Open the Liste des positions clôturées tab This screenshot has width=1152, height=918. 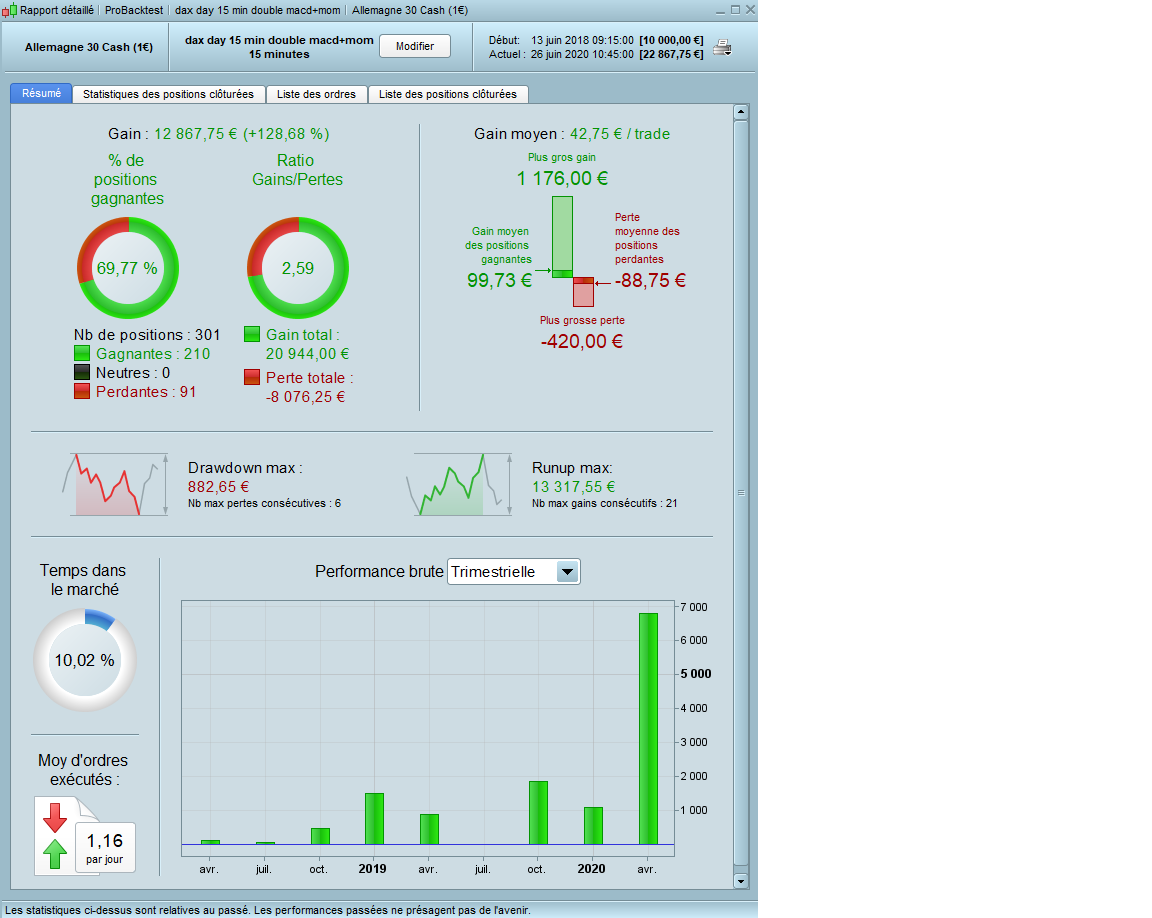[x=447, y=94]
